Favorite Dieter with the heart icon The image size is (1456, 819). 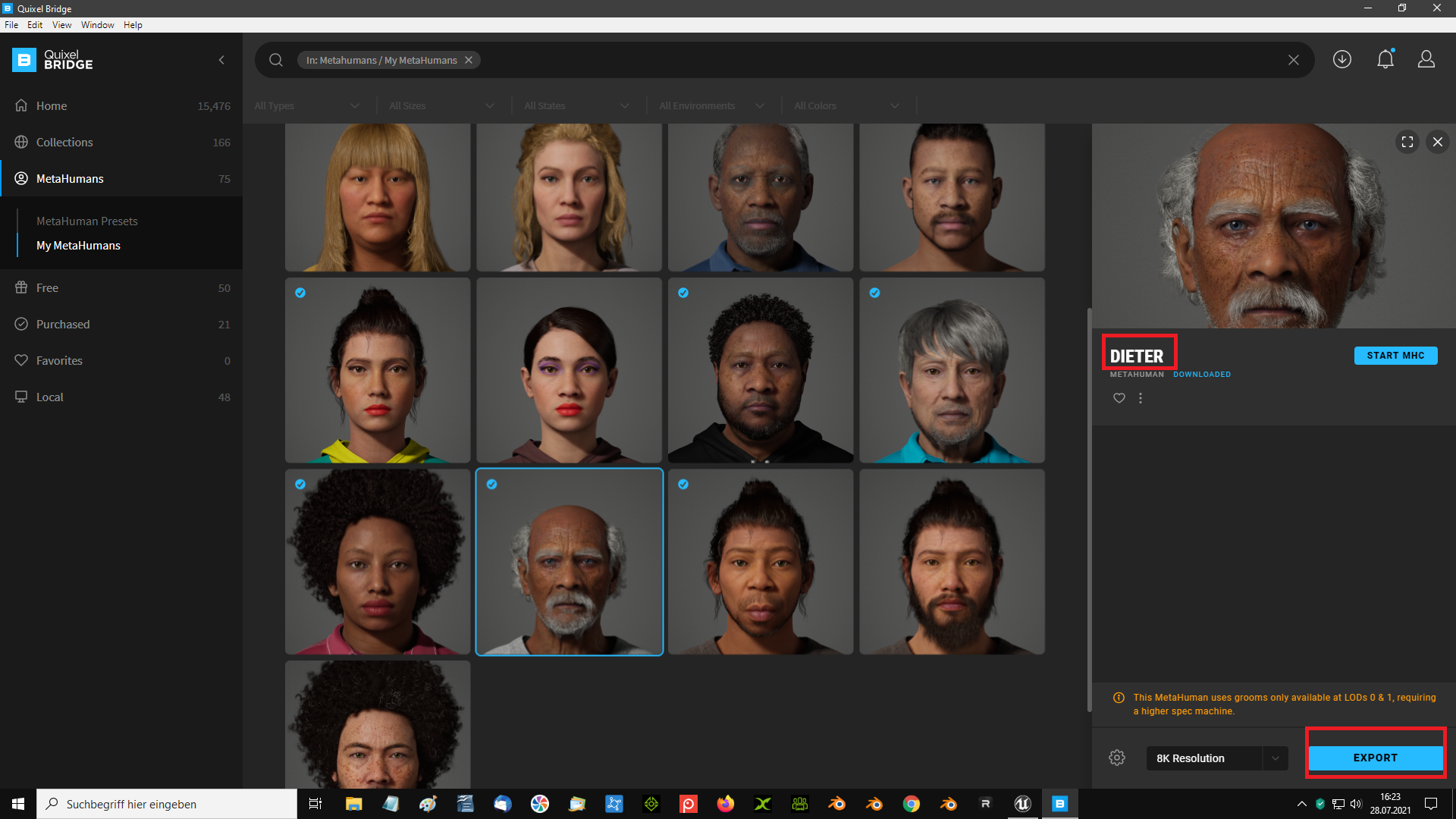pos(1119,398)
